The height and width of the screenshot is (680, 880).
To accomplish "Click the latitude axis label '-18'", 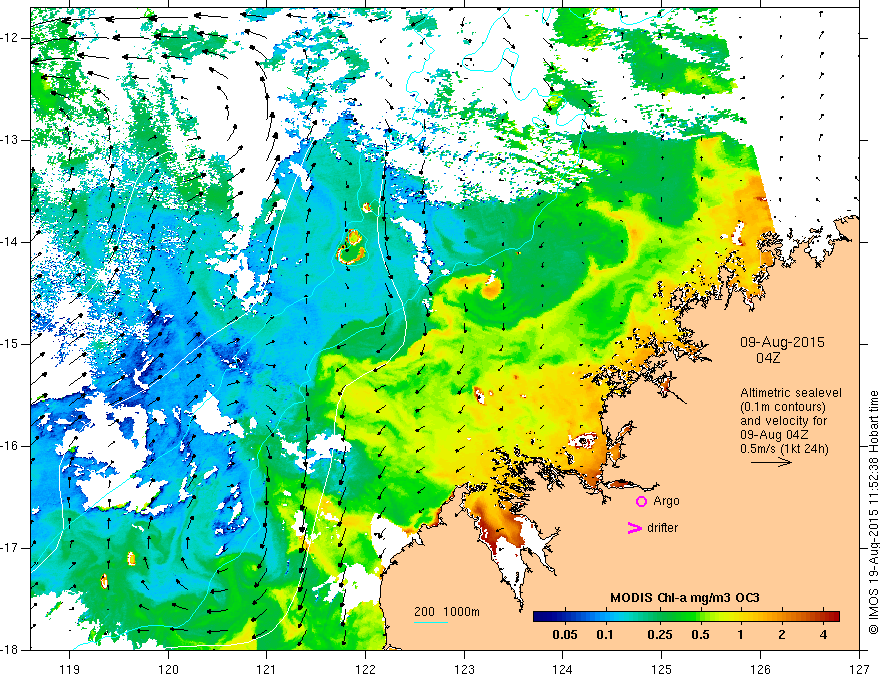I will point(10,650).
